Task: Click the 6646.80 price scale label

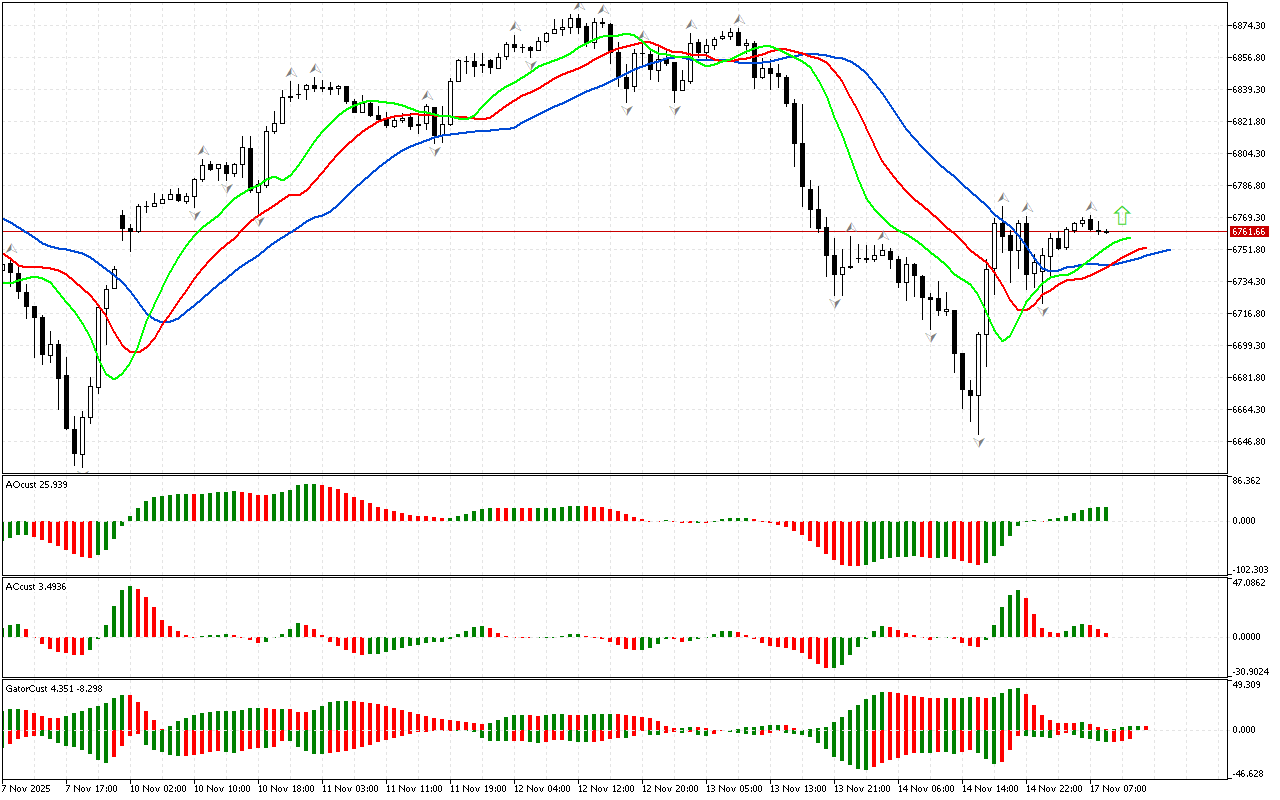Action: (1250, 441)
